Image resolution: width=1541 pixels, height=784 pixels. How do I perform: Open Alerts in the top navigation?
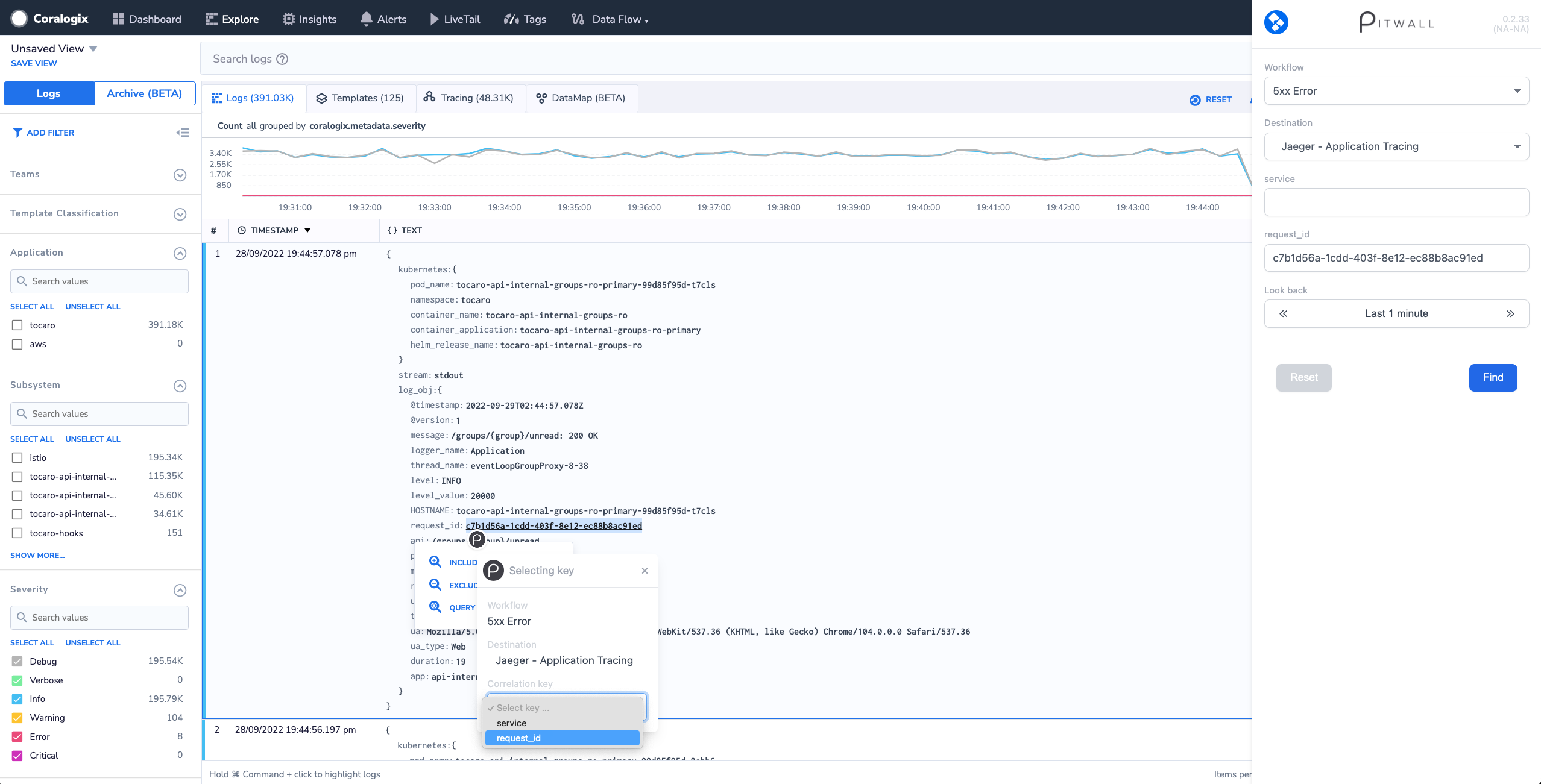pos(383,19)
